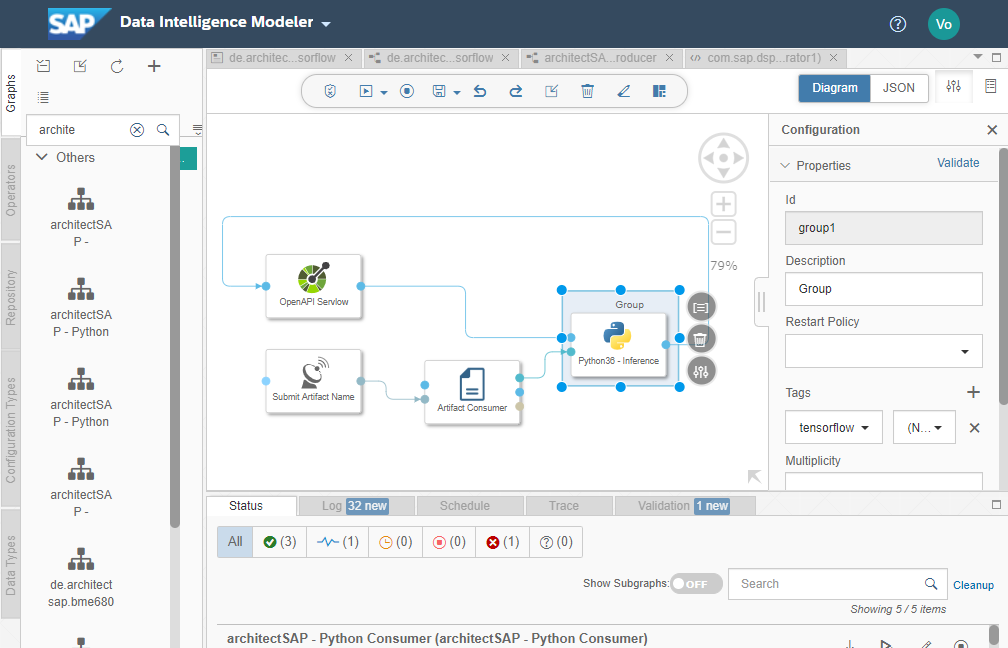Collapse the Others category in graph list

(42, 157)
